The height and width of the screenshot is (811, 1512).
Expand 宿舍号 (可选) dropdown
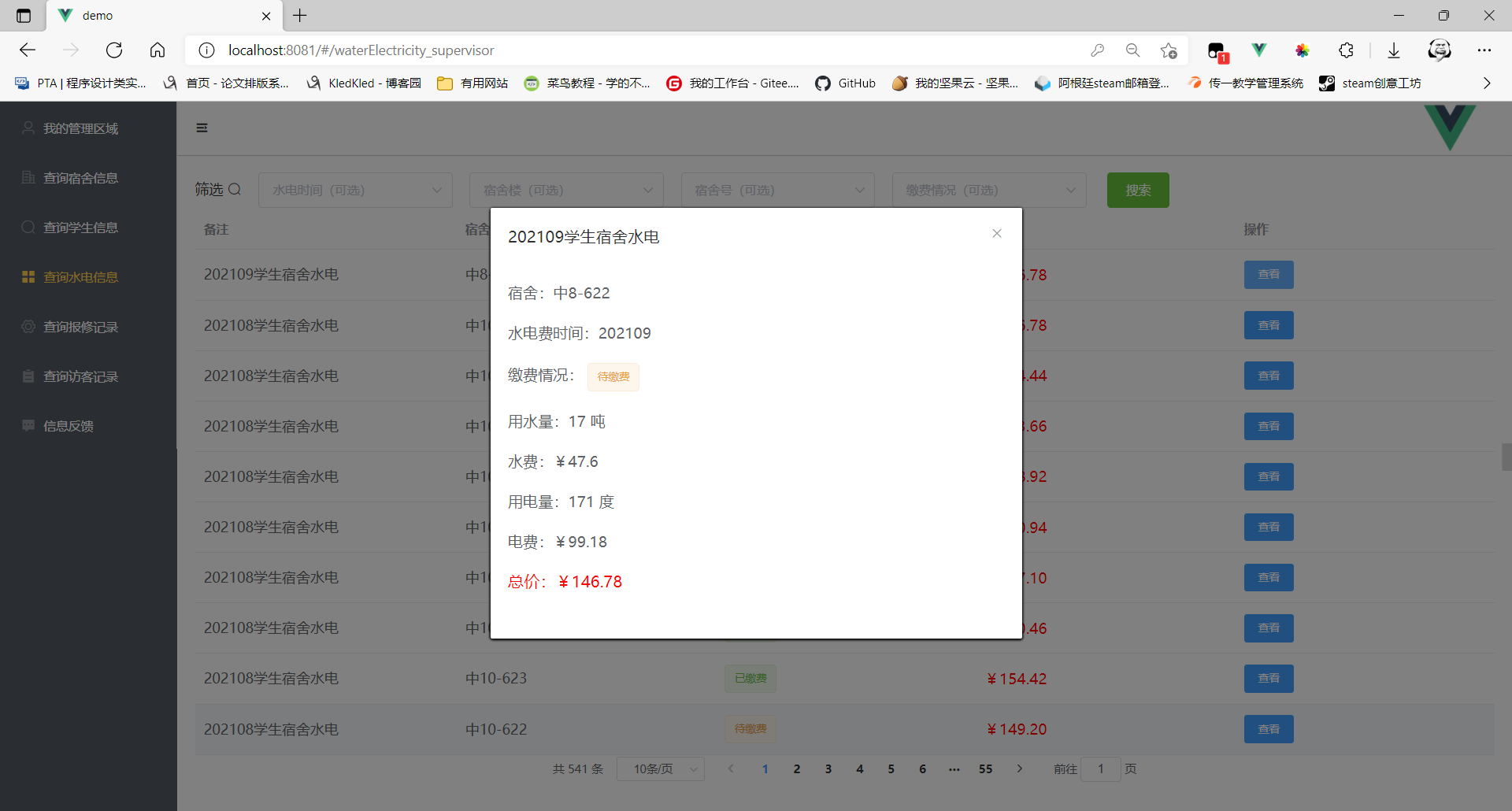[777, 190]
